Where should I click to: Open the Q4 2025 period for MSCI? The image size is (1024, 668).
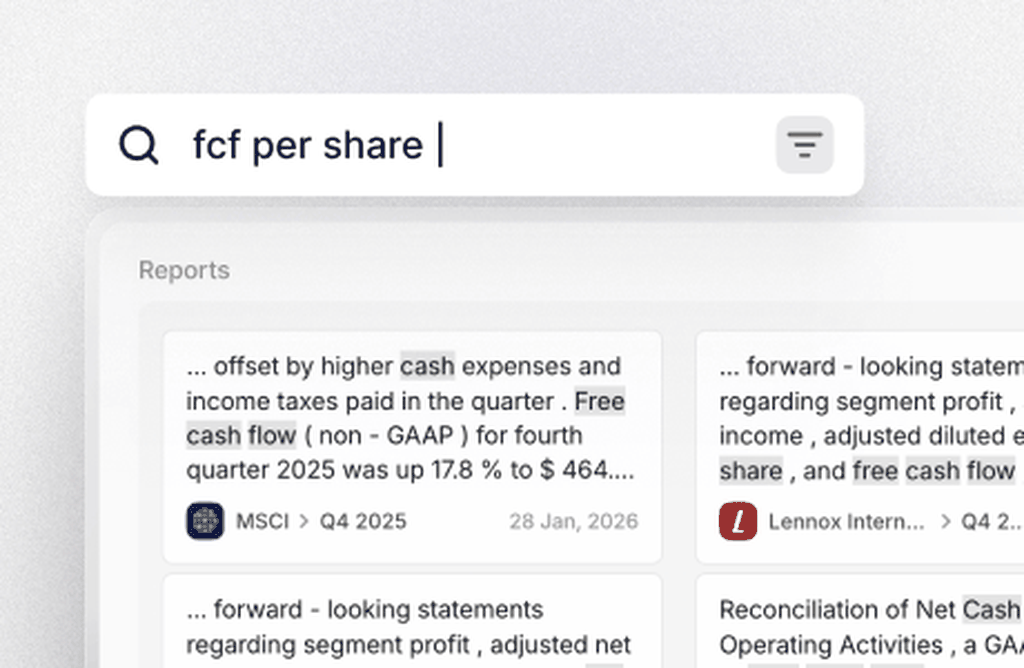(363, 521)
